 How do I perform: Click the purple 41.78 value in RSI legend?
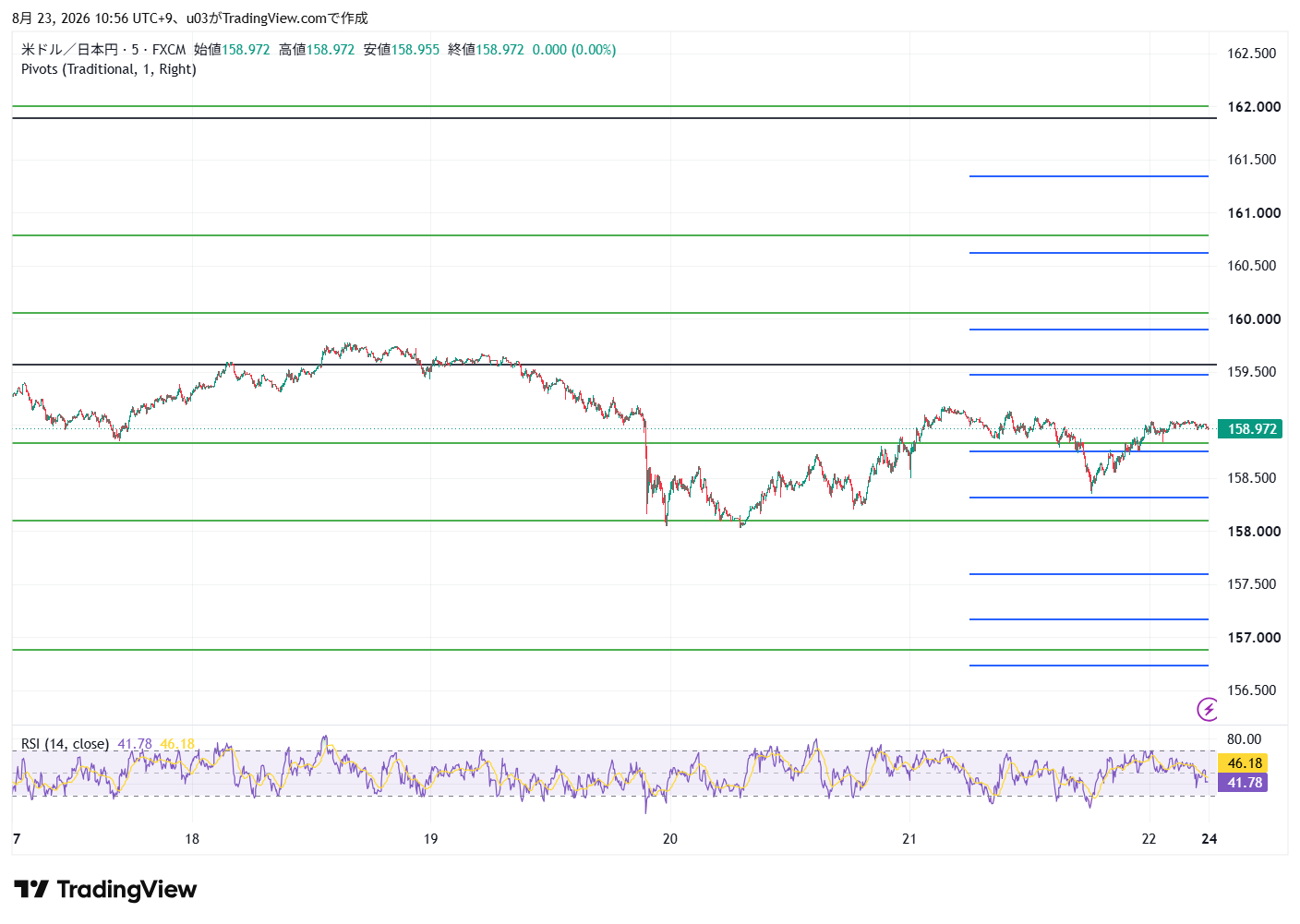pos(135,744)
